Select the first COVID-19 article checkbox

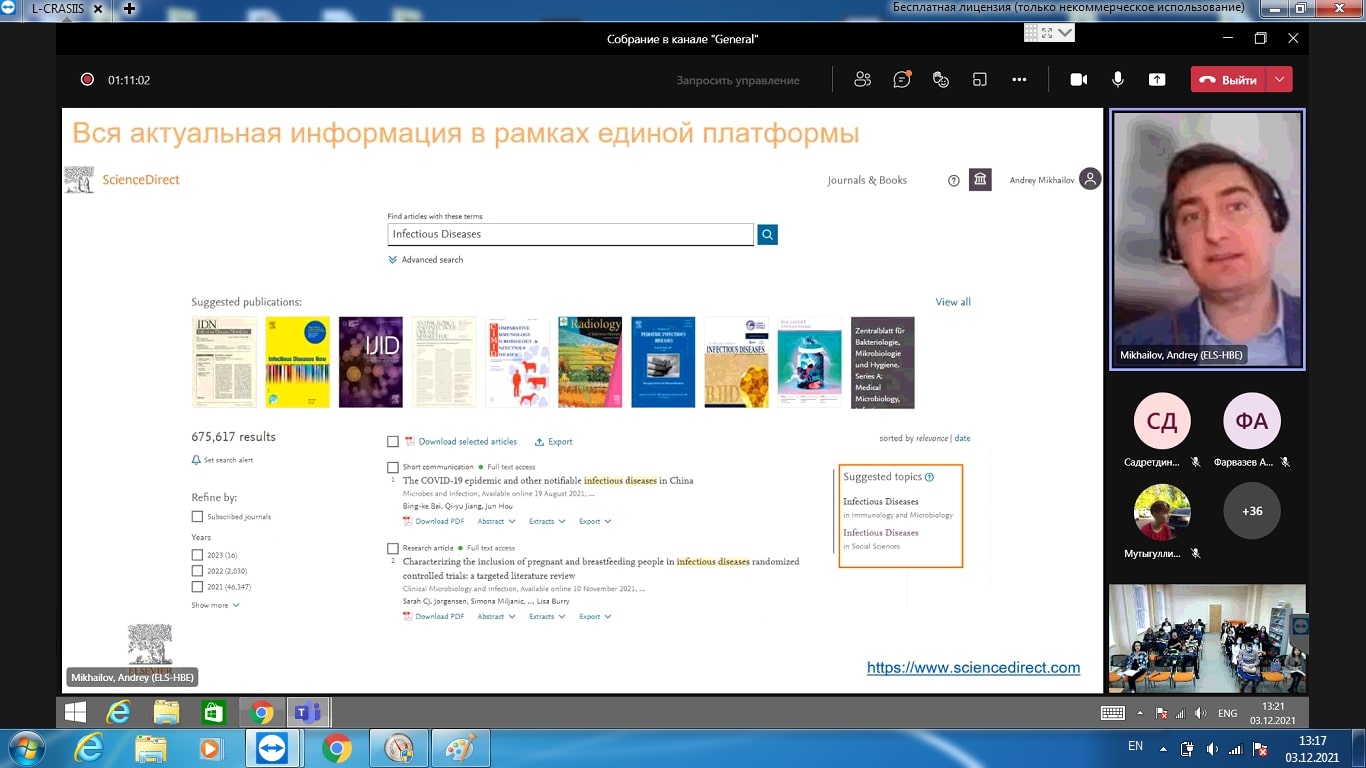393,467
